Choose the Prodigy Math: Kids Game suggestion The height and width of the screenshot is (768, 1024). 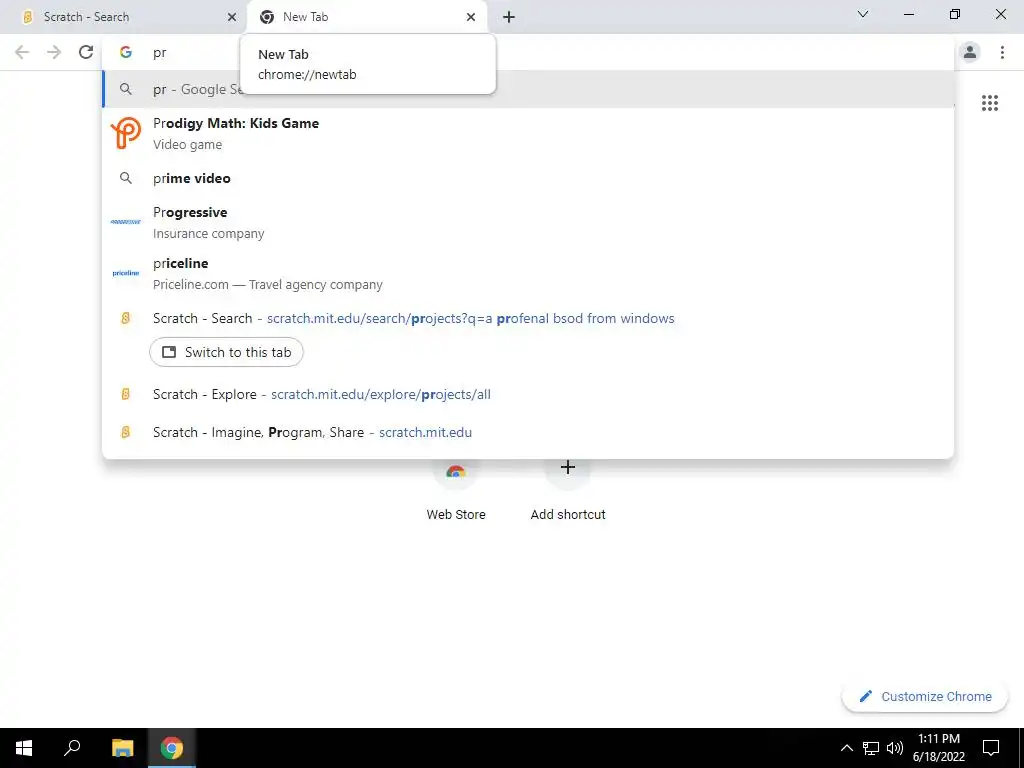528,133
